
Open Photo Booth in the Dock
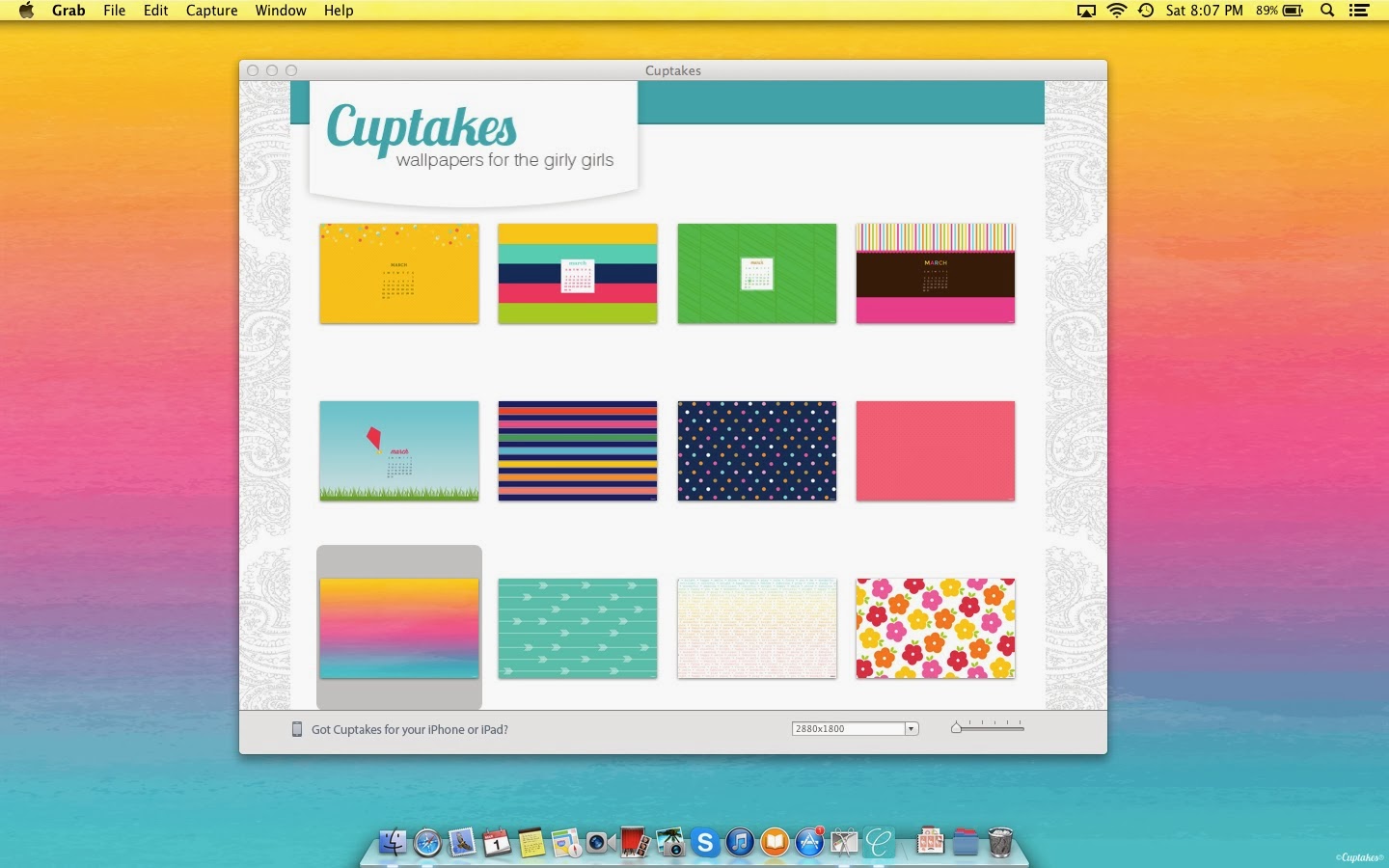point(635,842)
